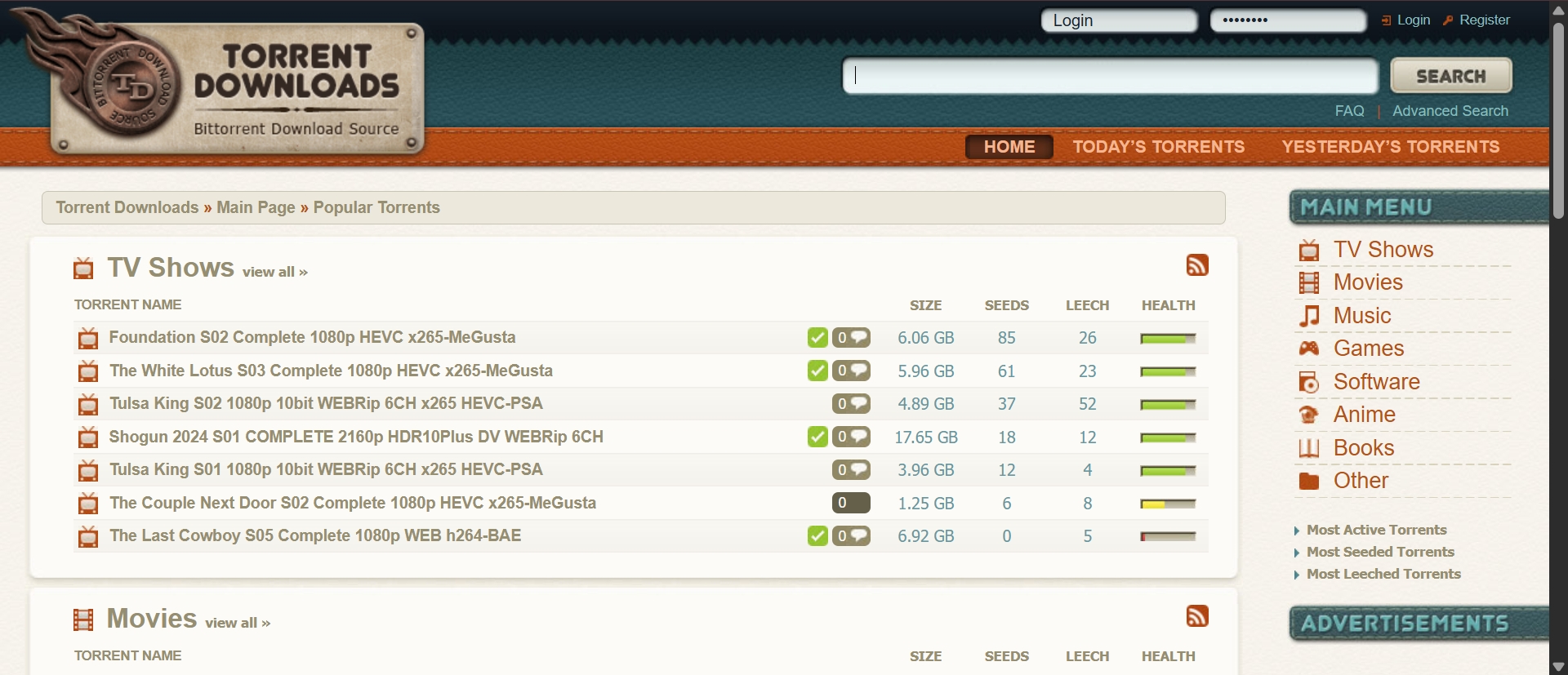1568x675 pixels.
Task: Open comments badge on Foundation S02 row
Action: point(851,338)
